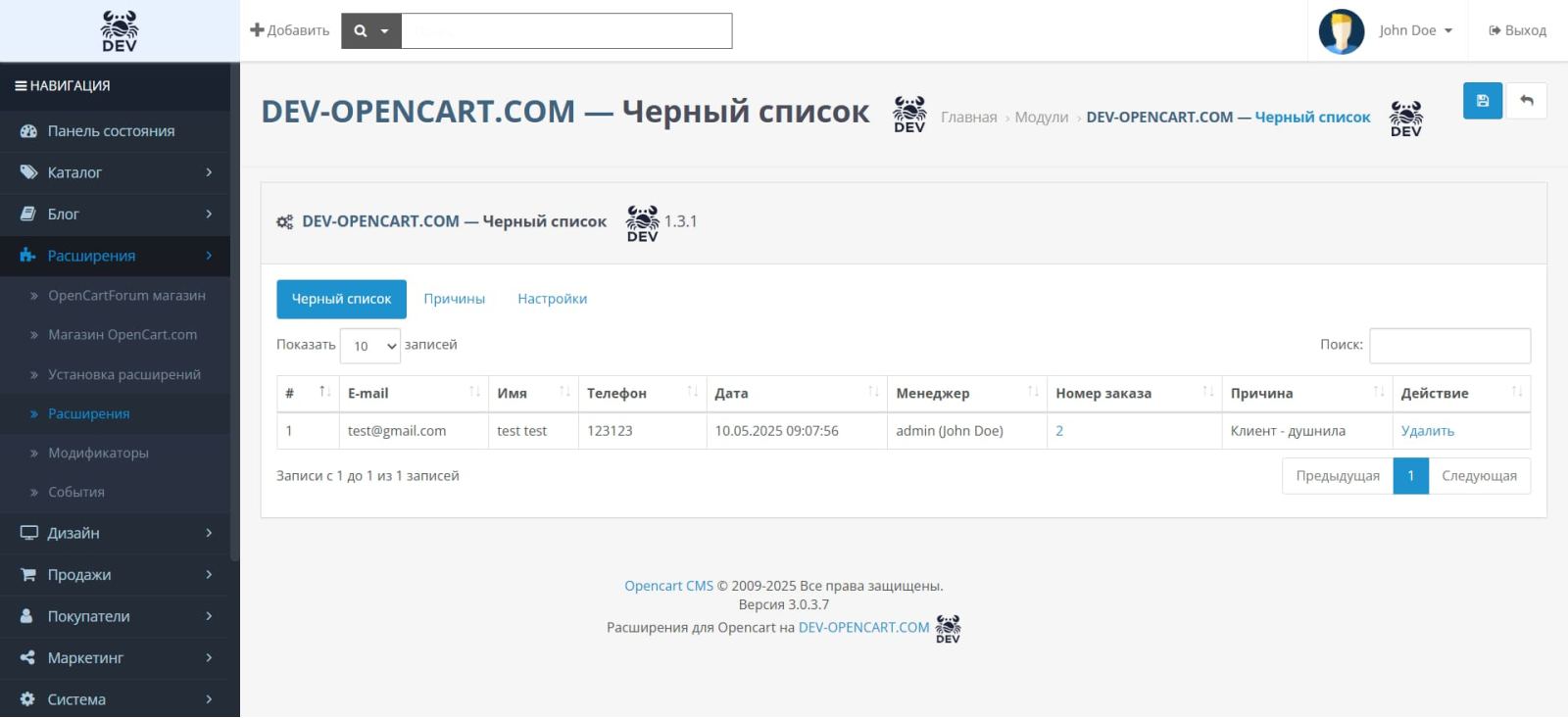Click the back arrow button
This screenshot has height=718, width=1568.
point(1527,101)
